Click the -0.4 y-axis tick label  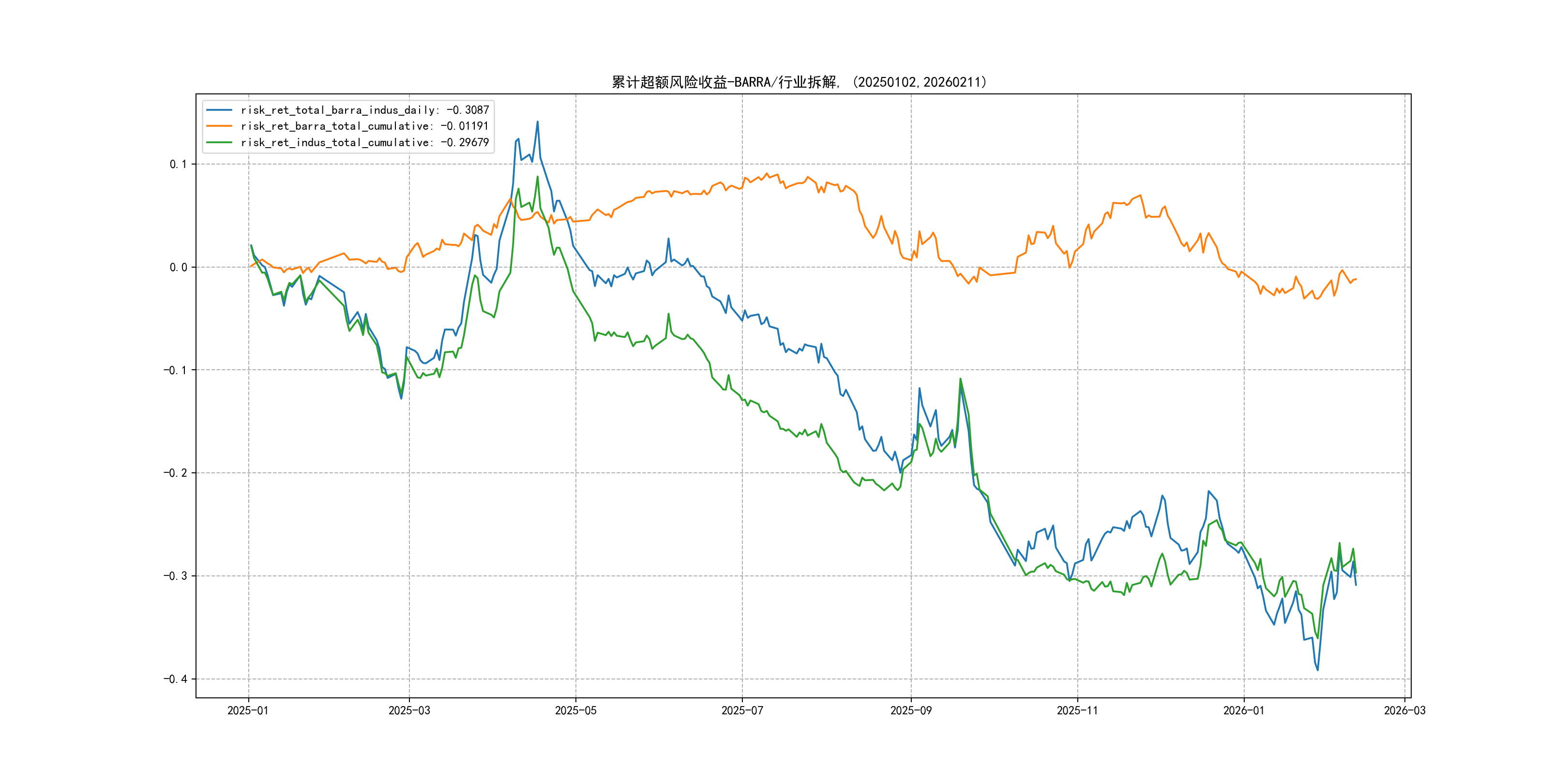175,679
